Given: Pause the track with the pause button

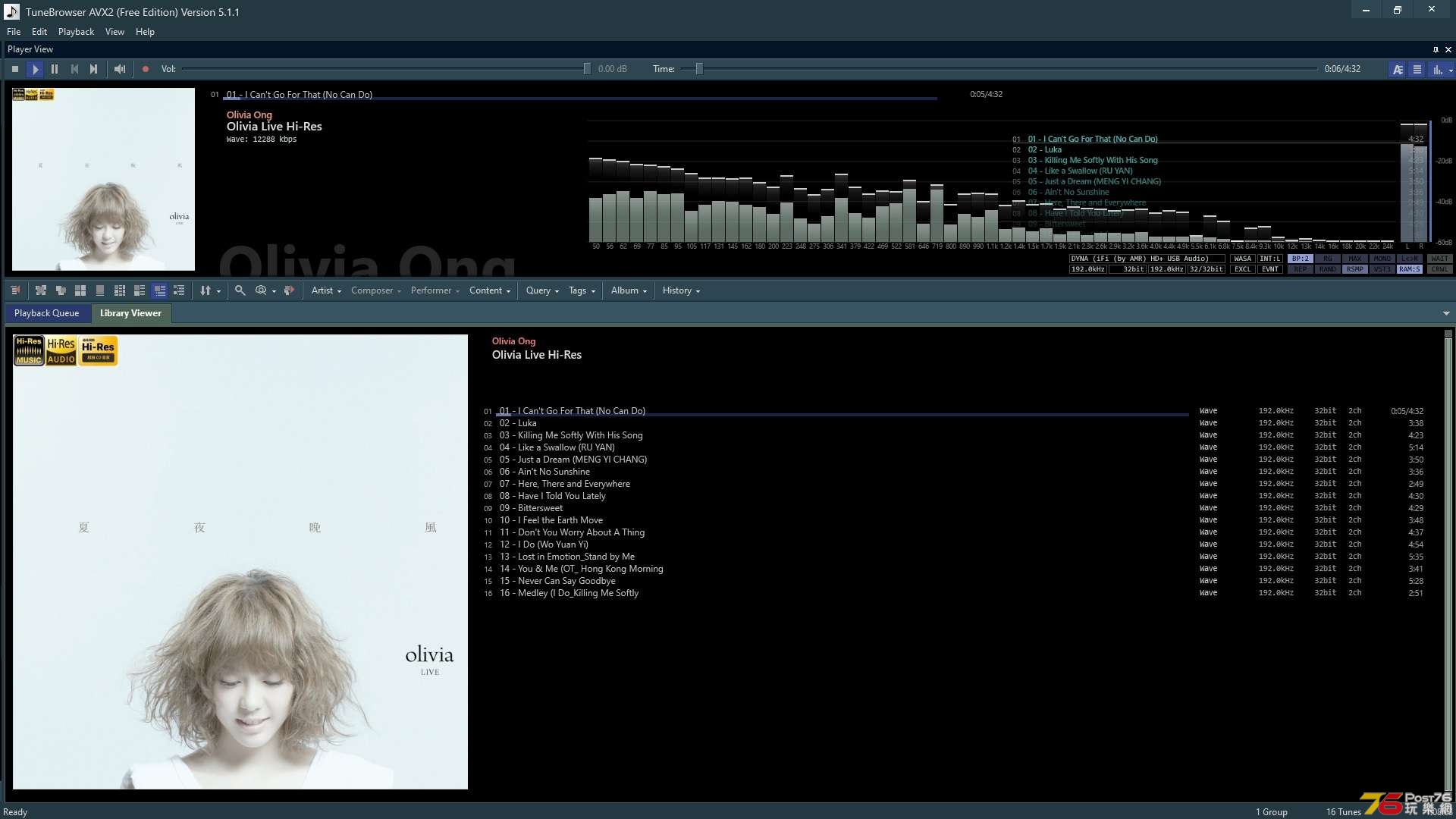Looking at the screenshot, I should [55, 69].
